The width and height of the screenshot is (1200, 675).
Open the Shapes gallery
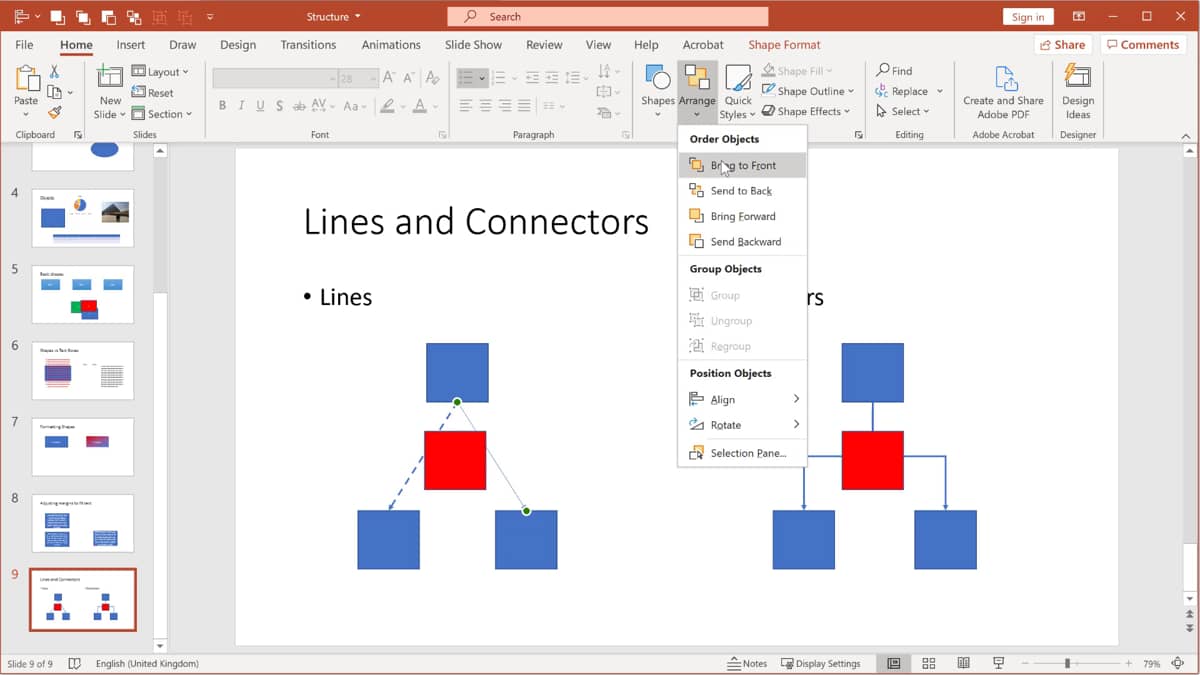click(657, 91)
